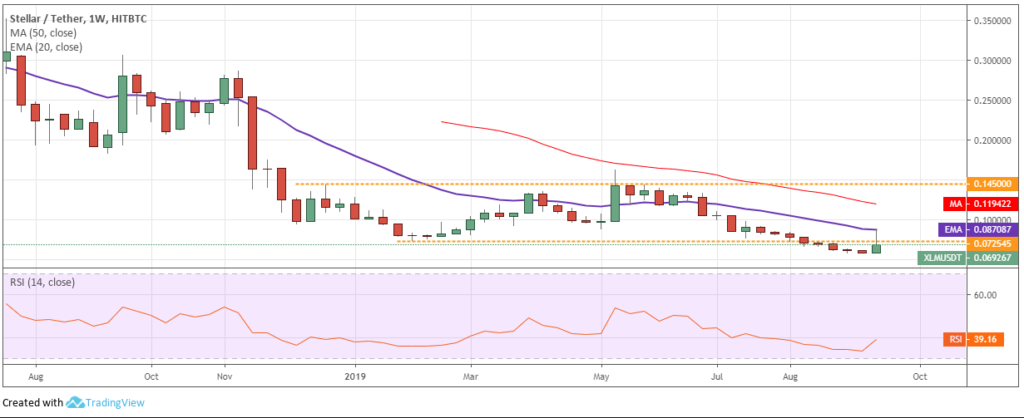Click the cloud TradingView logo icon
Screen dimensions: 1024x418
[x=75, y=403]
